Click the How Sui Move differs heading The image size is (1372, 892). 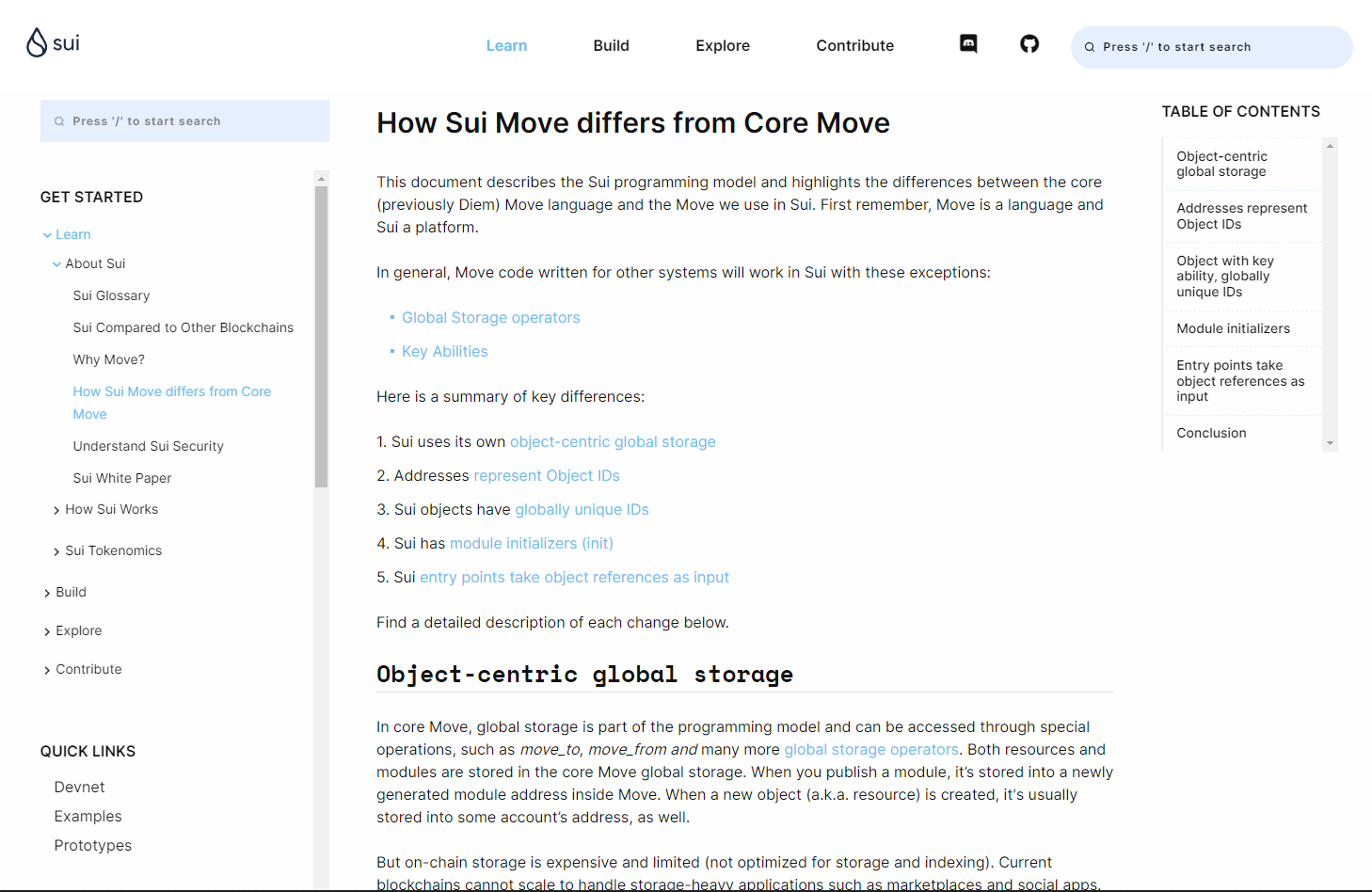click(633, 123)
